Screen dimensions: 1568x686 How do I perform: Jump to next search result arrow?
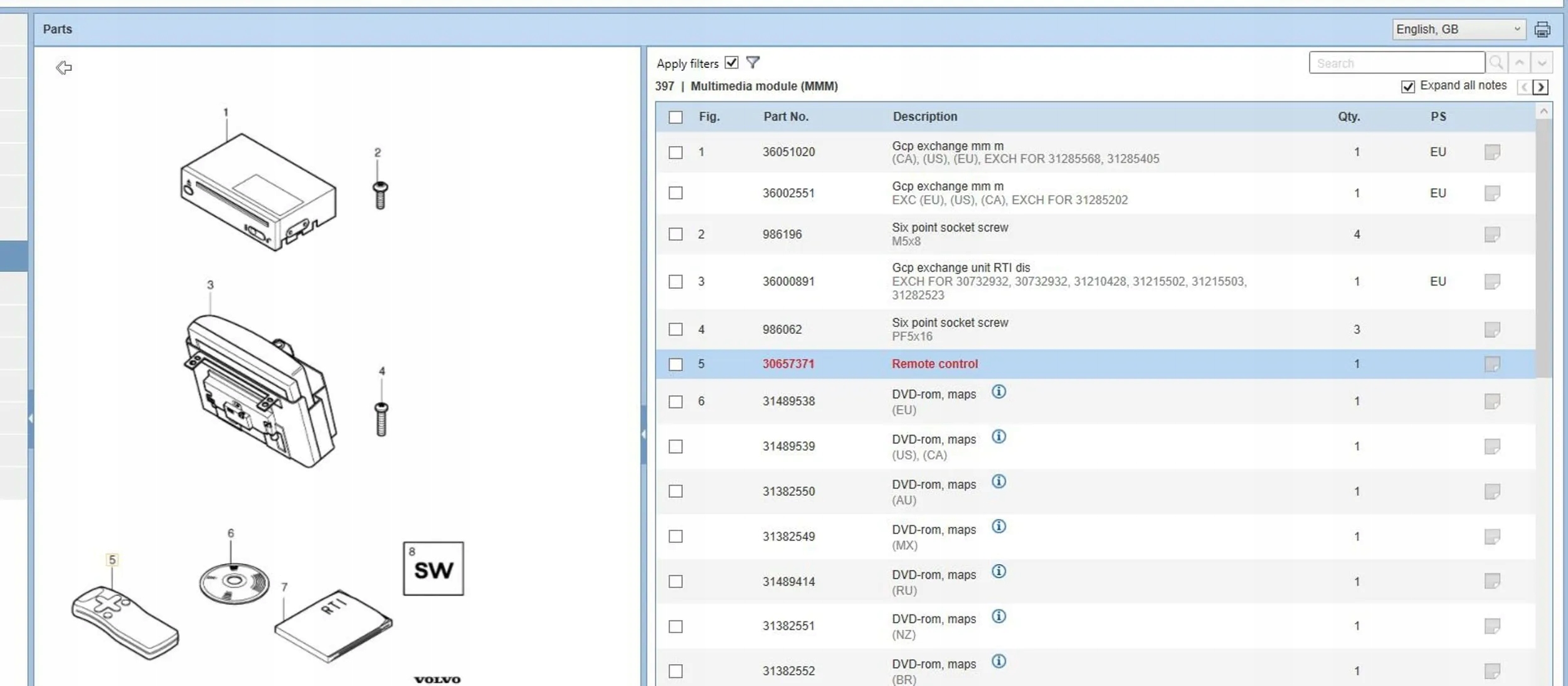click(x=1542, y=63)
